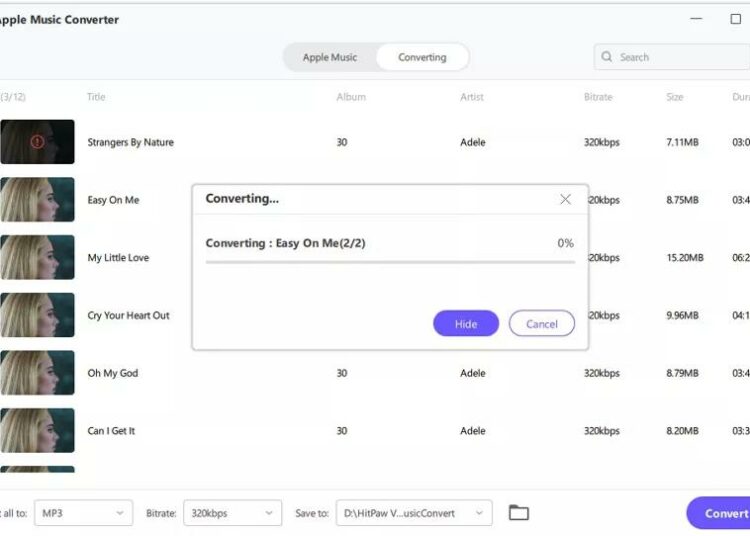Open the 320kbps bitrate dropdown

tap(232, 513)
